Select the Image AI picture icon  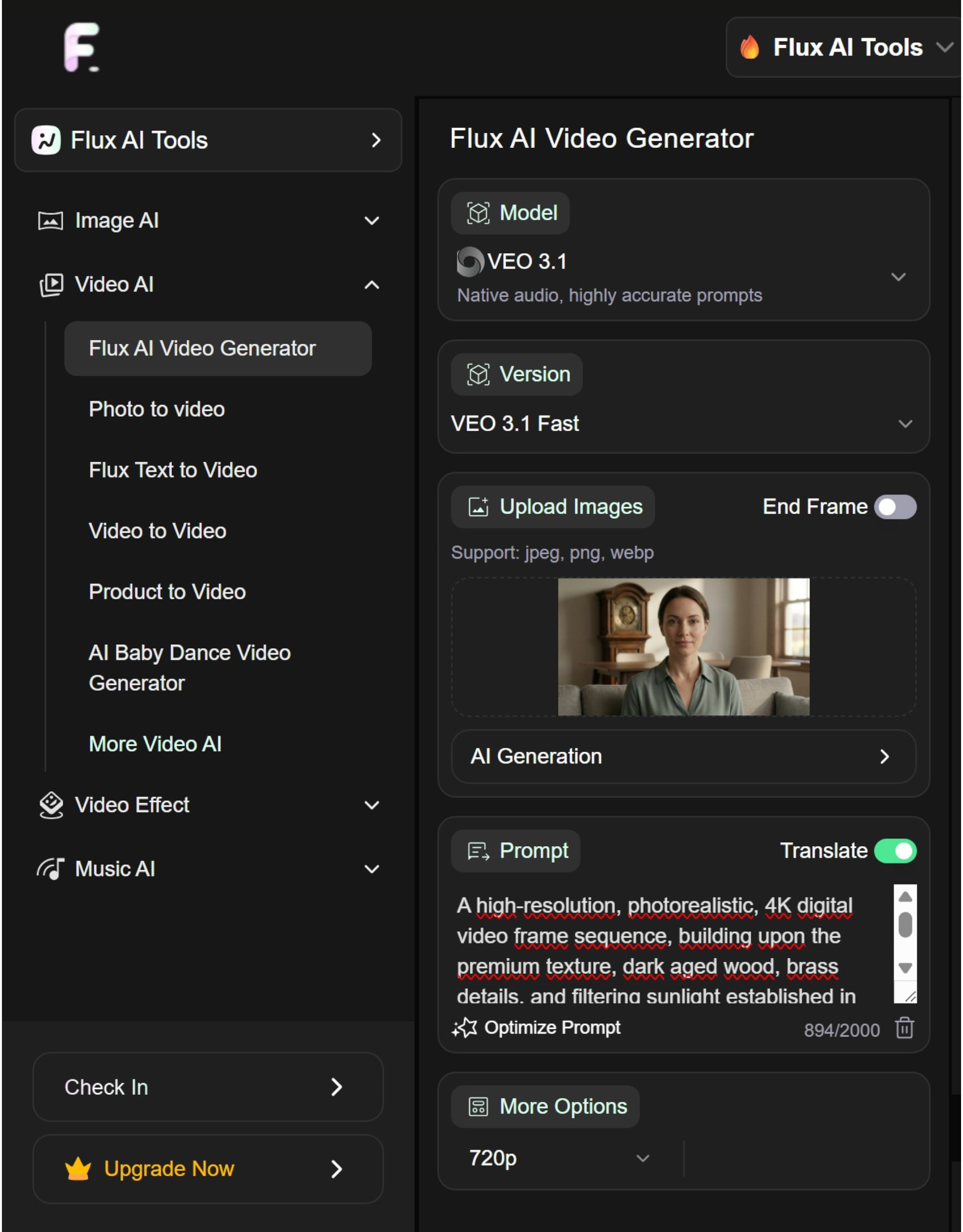51,221
